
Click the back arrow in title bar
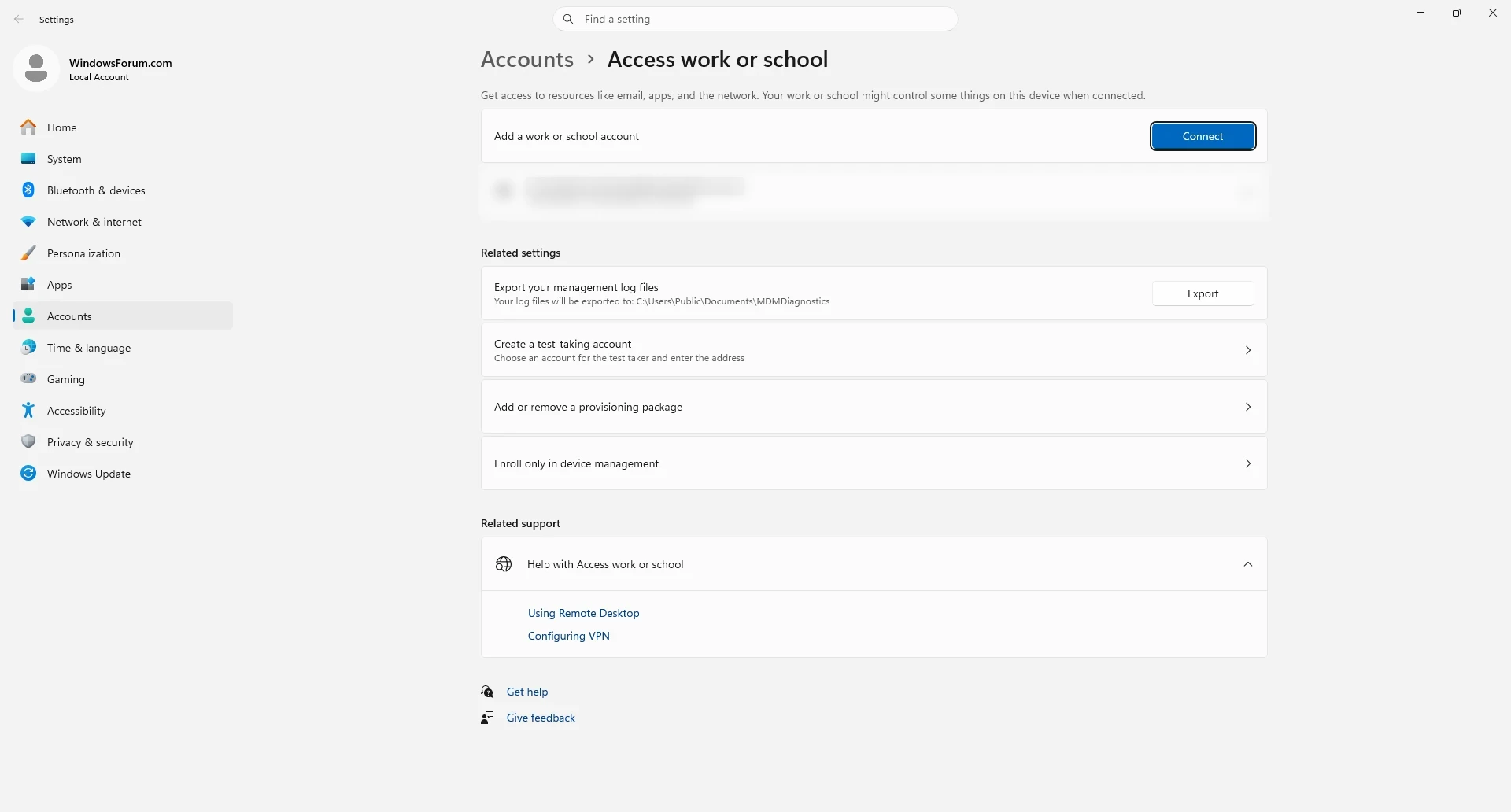tap(19, 19)
